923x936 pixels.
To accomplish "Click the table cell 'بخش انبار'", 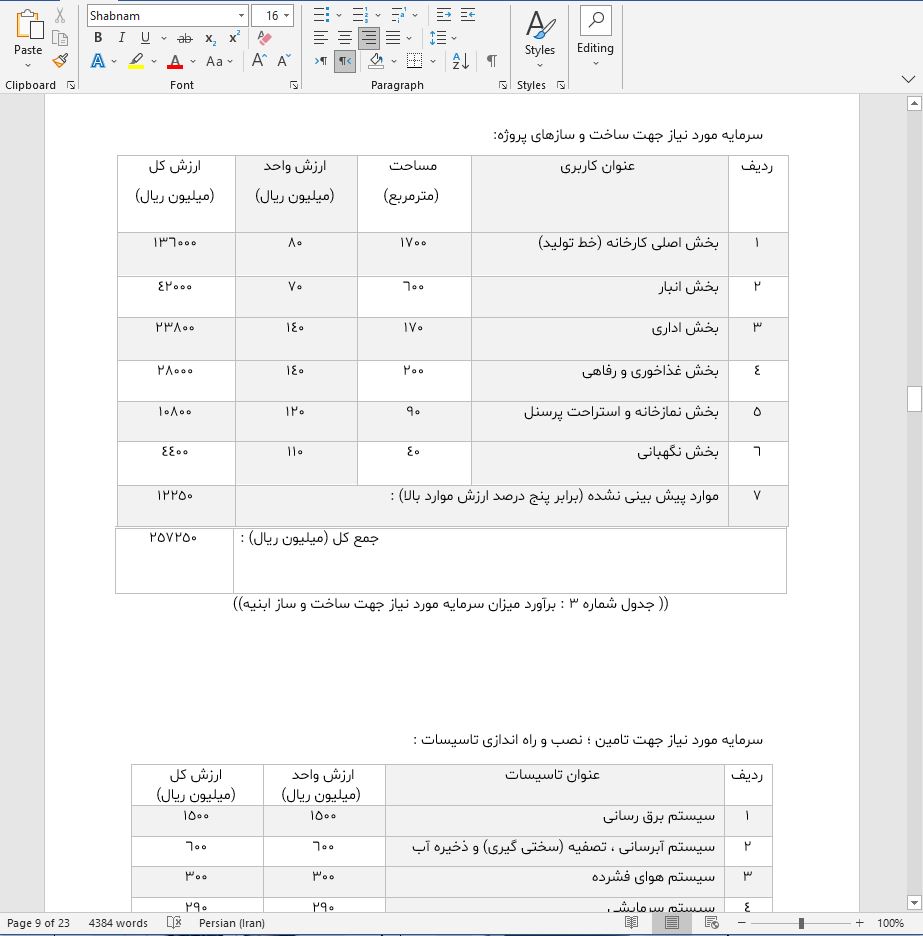I will pos(599,297).
